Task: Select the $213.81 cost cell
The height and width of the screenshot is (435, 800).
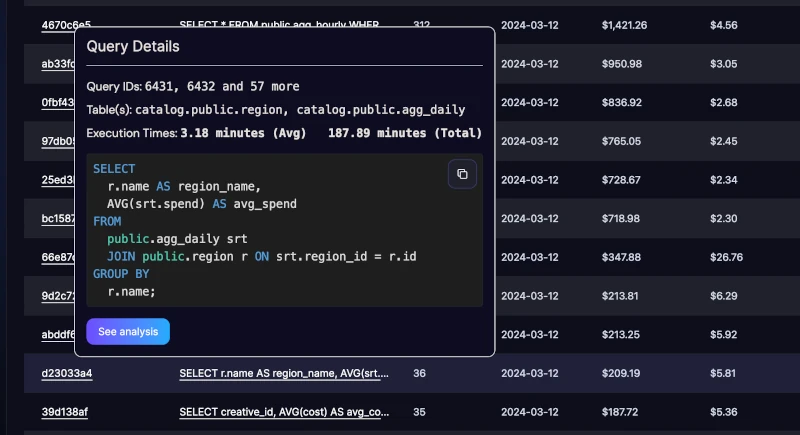Action: (x=620, y=296)
